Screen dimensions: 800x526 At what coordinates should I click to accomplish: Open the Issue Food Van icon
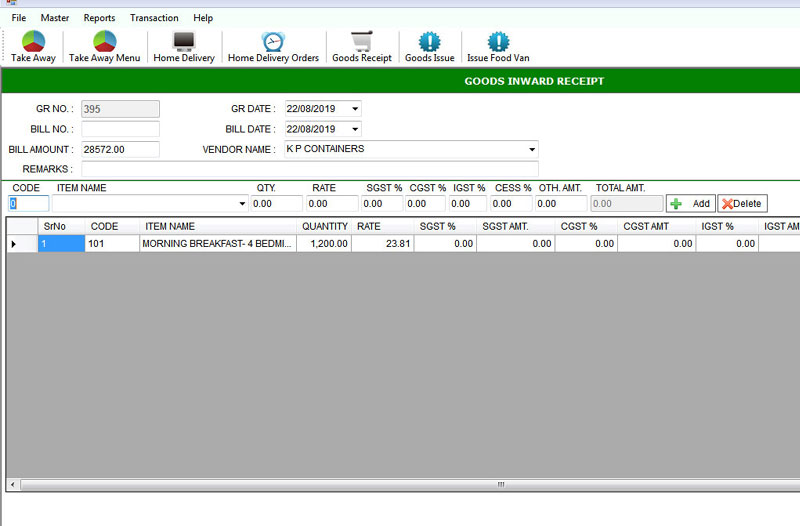click(498, 47)
